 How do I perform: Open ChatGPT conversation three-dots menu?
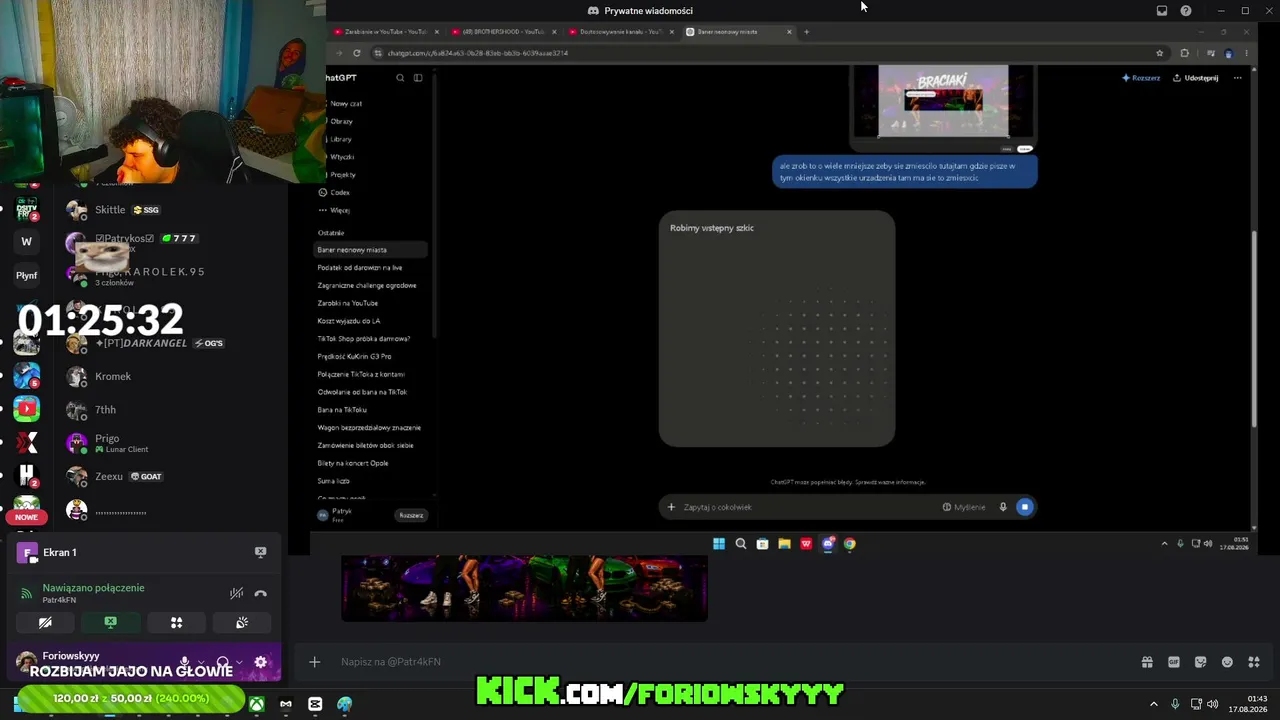point(1238,78)
